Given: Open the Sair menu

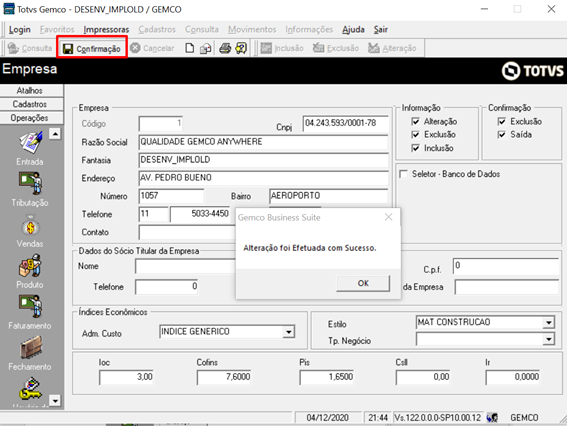Looking at the screenshot, I should [x=381, y=29].
